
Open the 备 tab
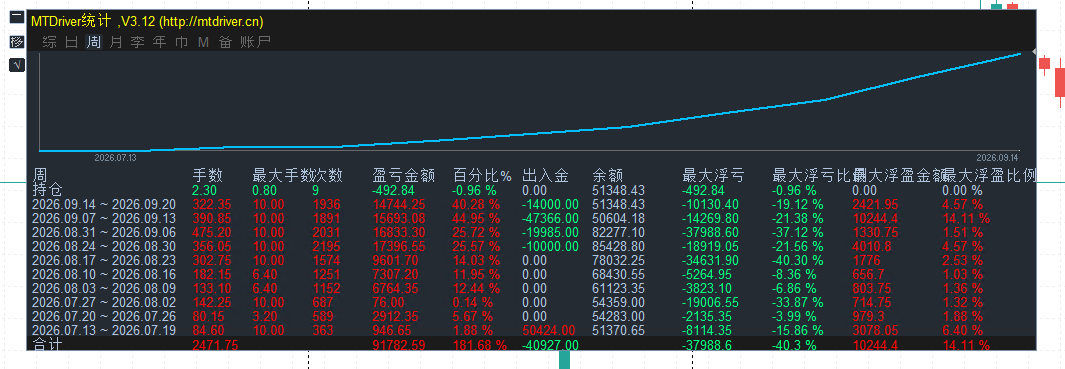point(225,42)
